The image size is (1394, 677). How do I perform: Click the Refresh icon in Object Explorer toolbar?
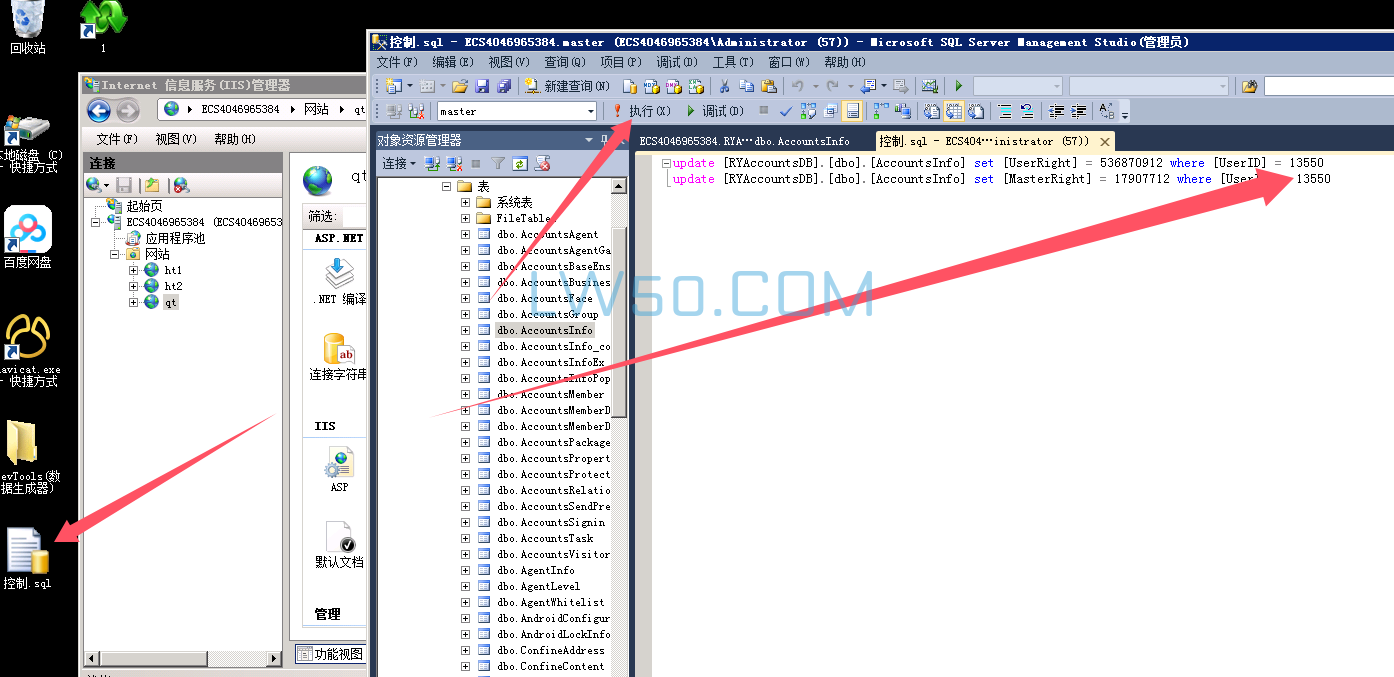click(x=520, y=163)
